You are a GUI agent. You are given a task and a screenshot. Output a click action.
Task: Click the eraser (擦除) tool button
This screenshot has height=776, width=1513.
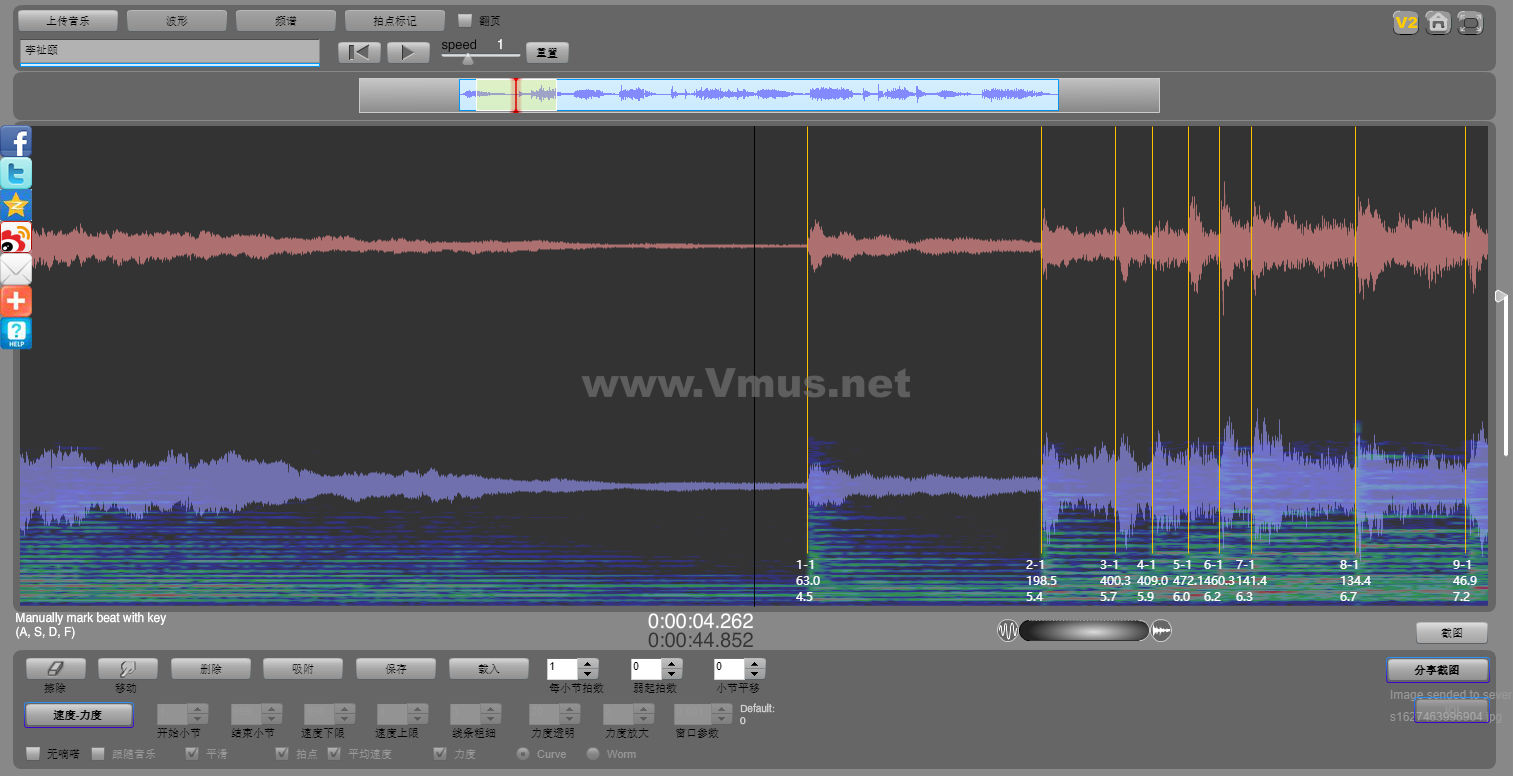click(55, 669)
